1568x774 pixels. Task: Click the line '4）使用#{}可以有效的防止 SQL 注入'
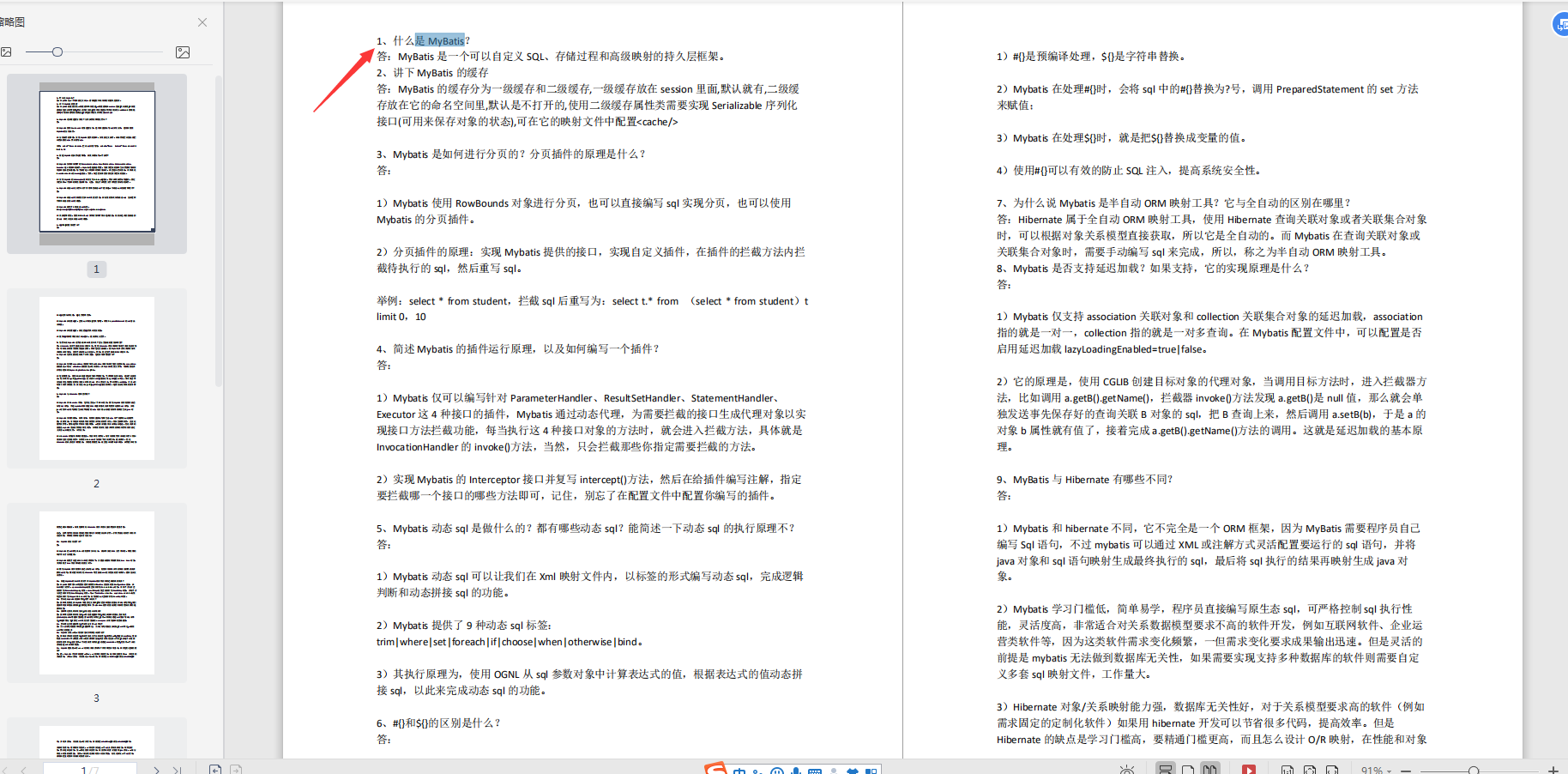(1129, 171)
